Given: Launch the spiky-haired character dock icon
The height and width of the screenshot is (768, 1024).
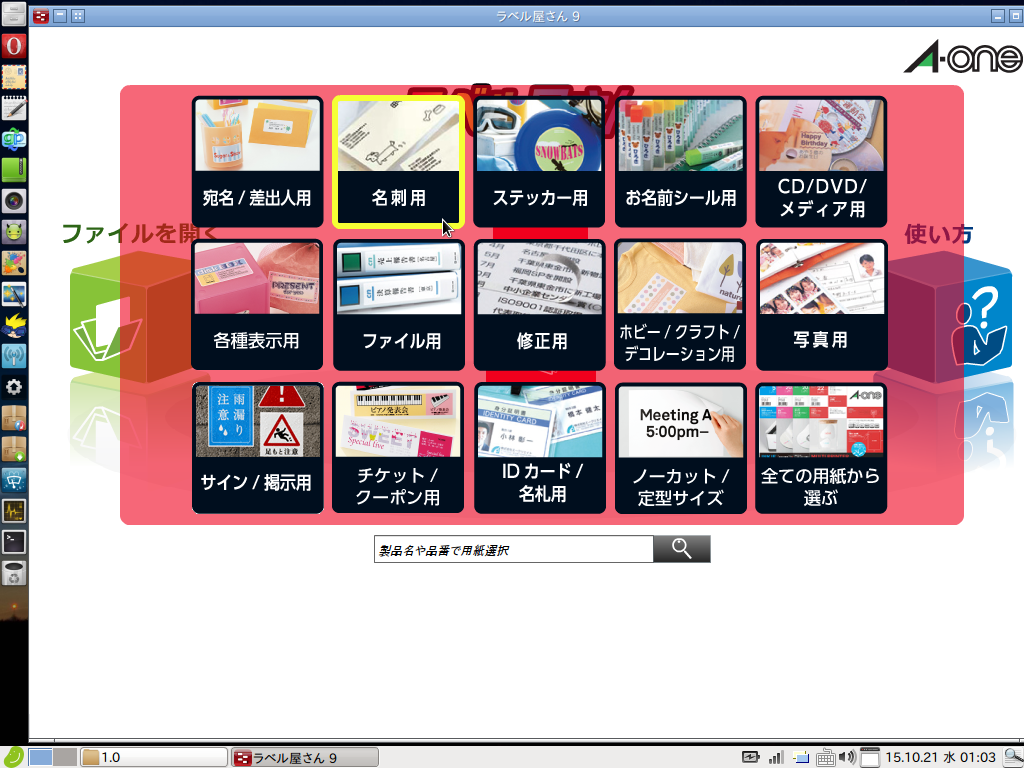Looking at the screenshot, I should tap(14, 325).
